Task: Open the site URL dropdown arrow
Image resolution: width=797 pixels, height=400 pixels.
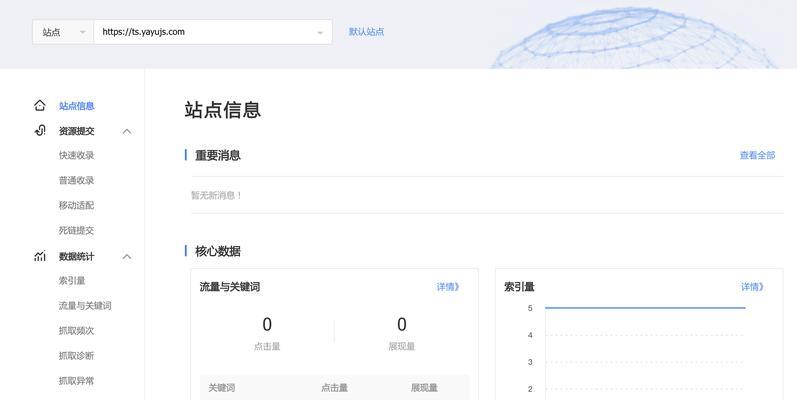Action: click(320, 32)
